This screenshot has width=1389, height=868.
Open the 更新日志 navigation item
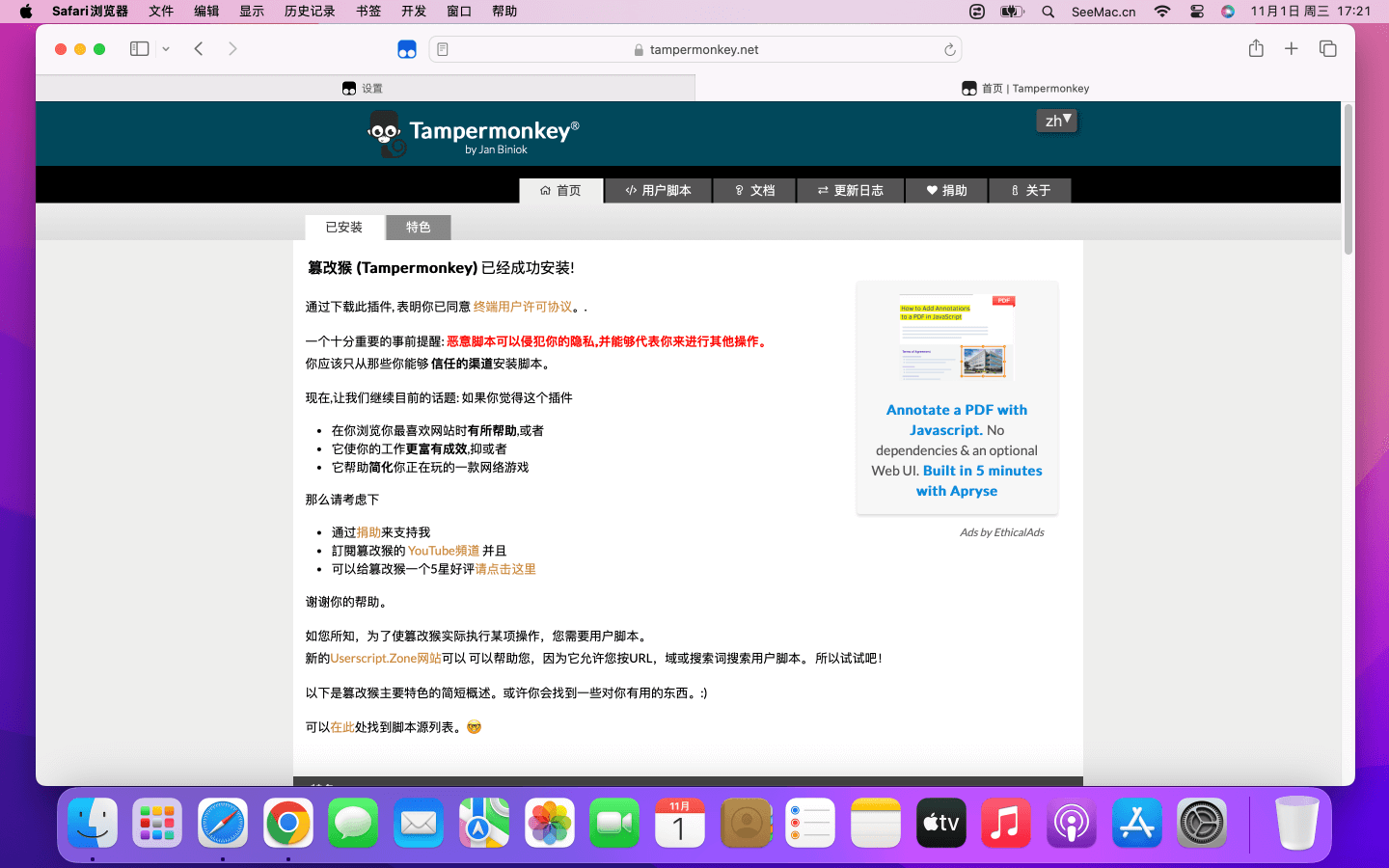(851, 190)
